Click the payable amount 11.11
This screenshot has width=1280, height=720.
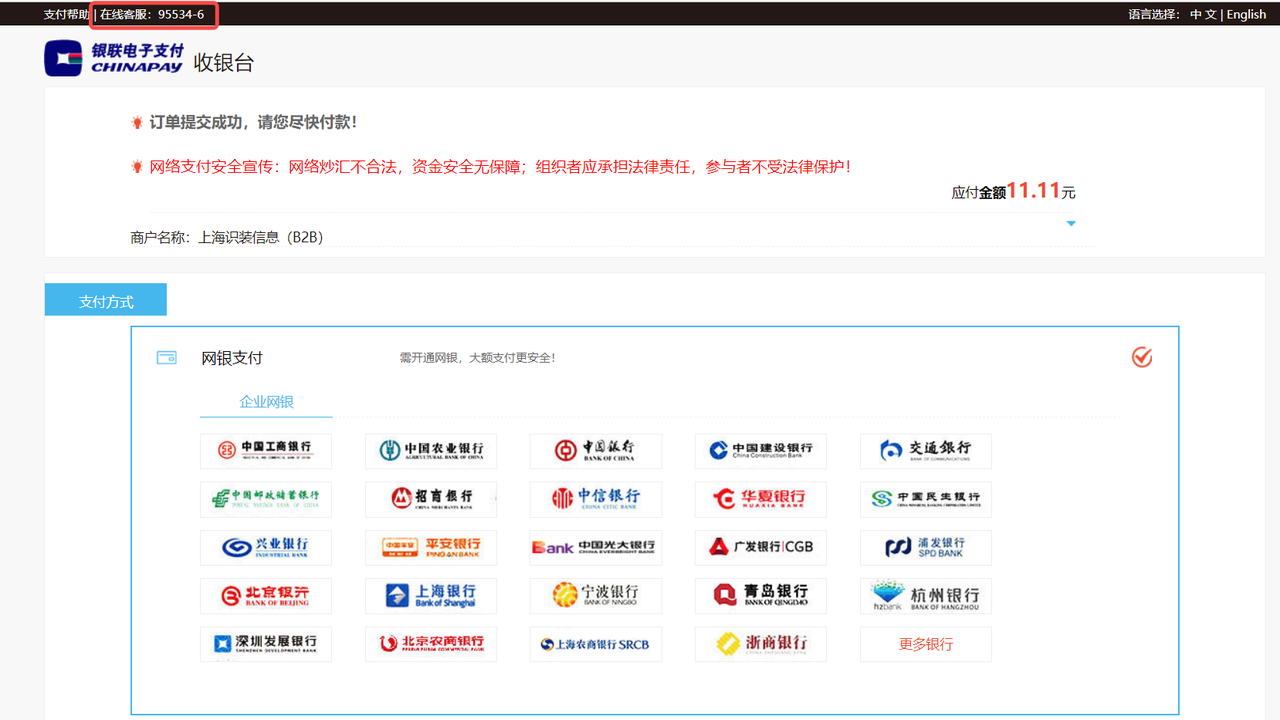tap(1033, 190)
